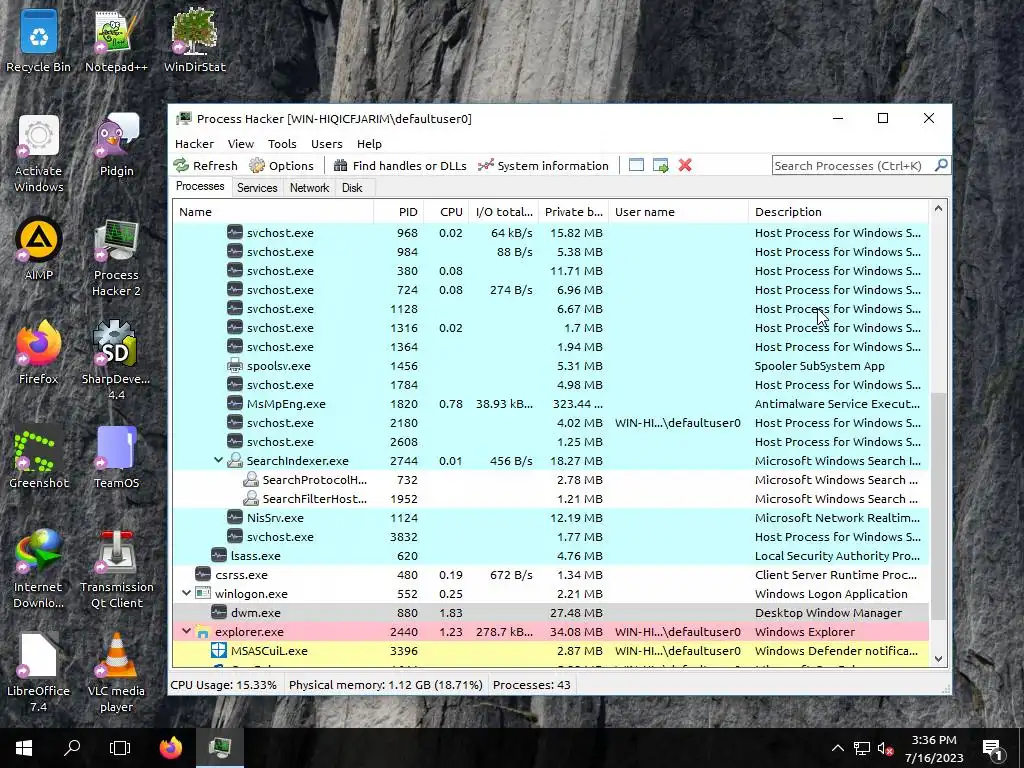Image resolution: width=1024 pixels, height=768 pixels.
Task: Select the csrss.exe process icon
Action: [203, 575]
